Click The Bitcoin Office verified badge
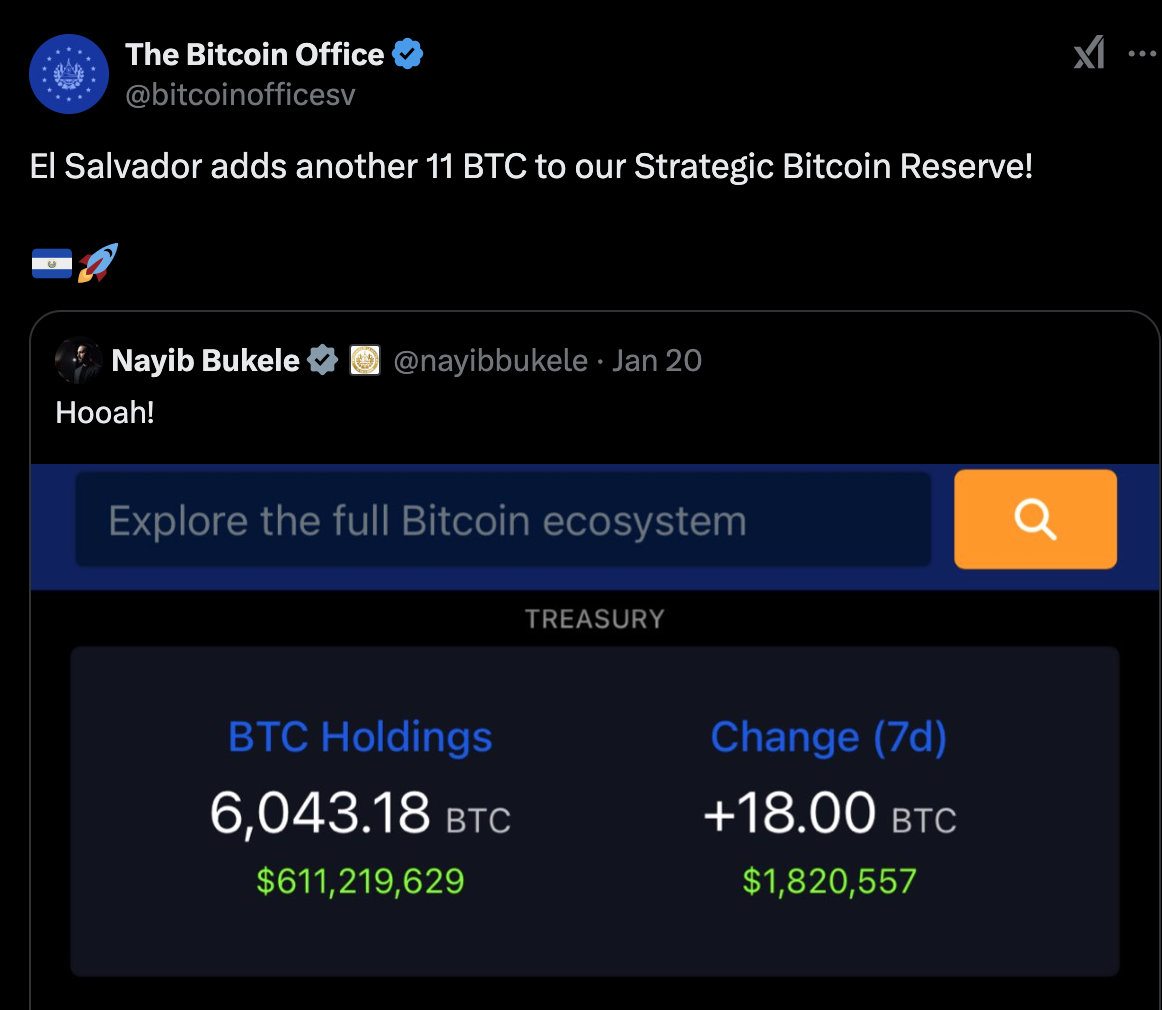The height and width of the screenshot is (1010, 1162). click(407, 54)
